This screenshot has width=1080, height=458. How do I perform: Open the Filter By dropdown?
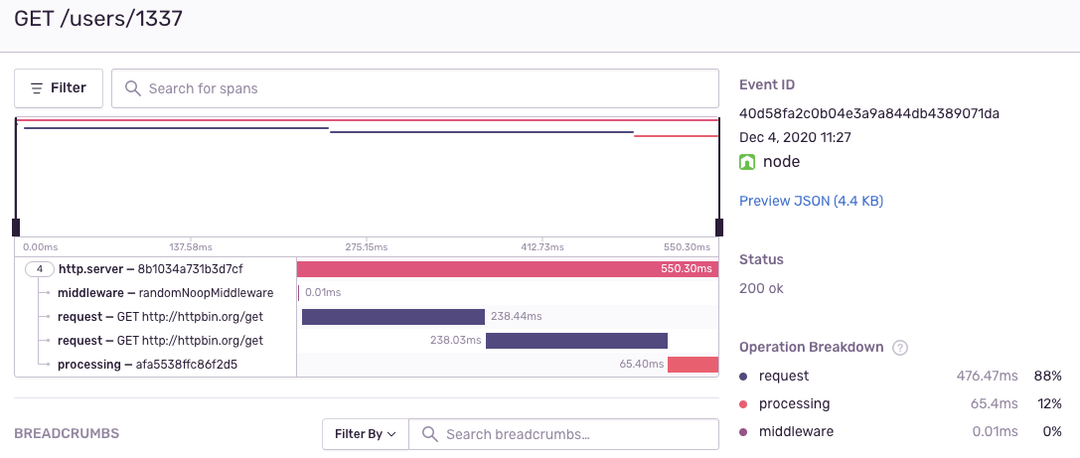point(365,434)
